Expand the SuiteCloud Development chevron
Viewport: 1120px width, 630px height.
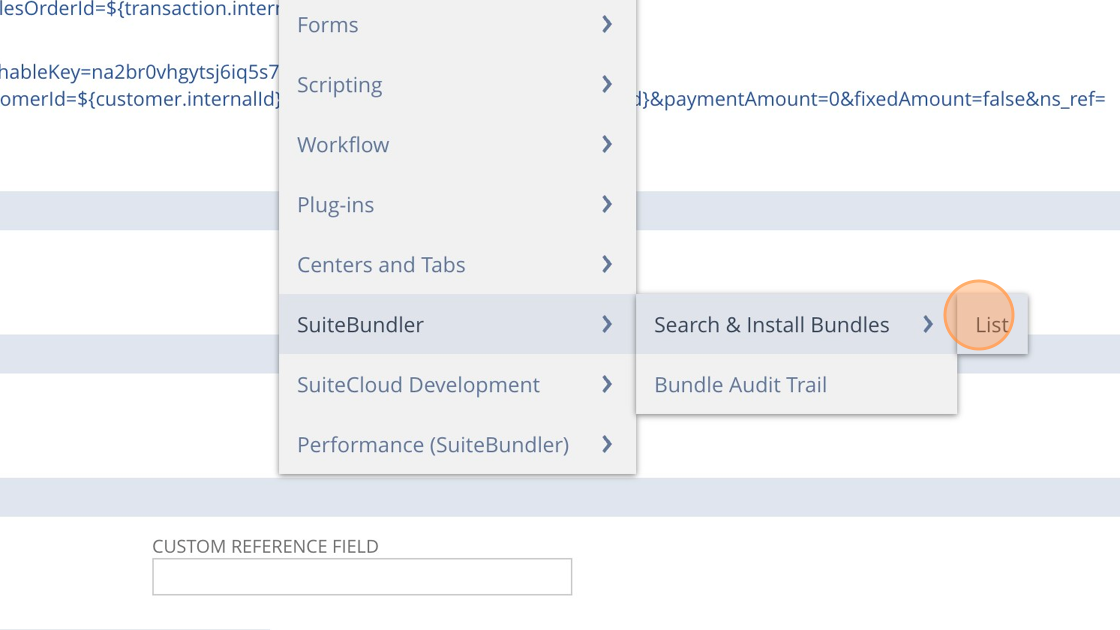607,384
